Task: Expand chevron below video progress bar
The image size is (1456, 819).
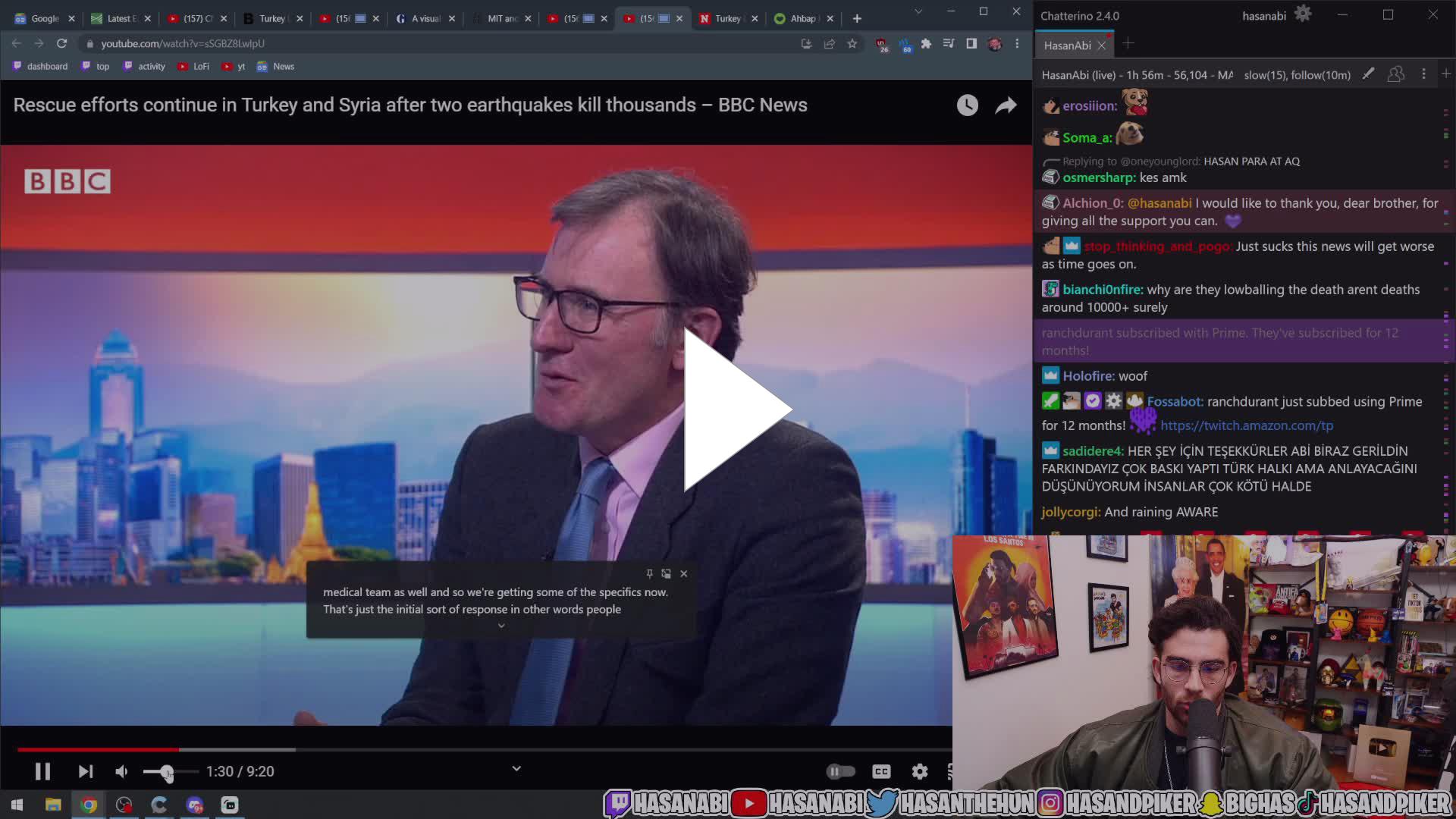Action: pyautogui.click(x=516, y=768)
